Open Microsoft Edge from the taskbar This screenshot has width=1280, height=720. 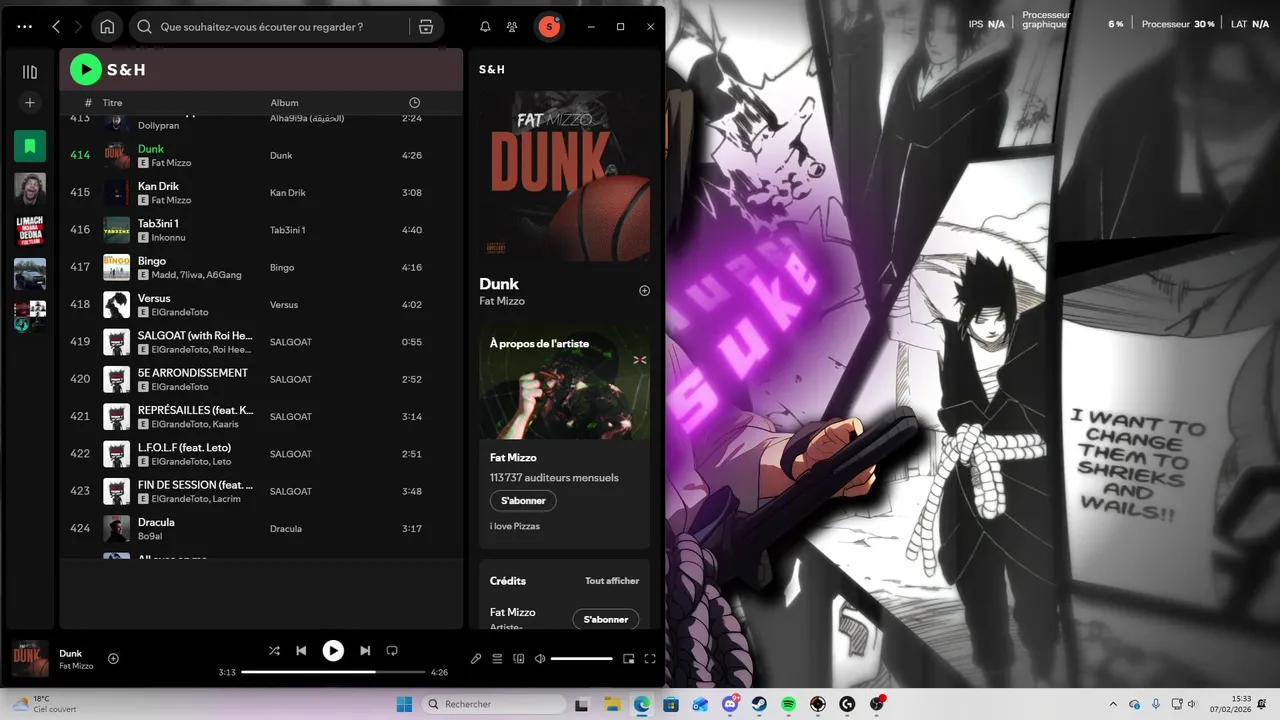641,704
